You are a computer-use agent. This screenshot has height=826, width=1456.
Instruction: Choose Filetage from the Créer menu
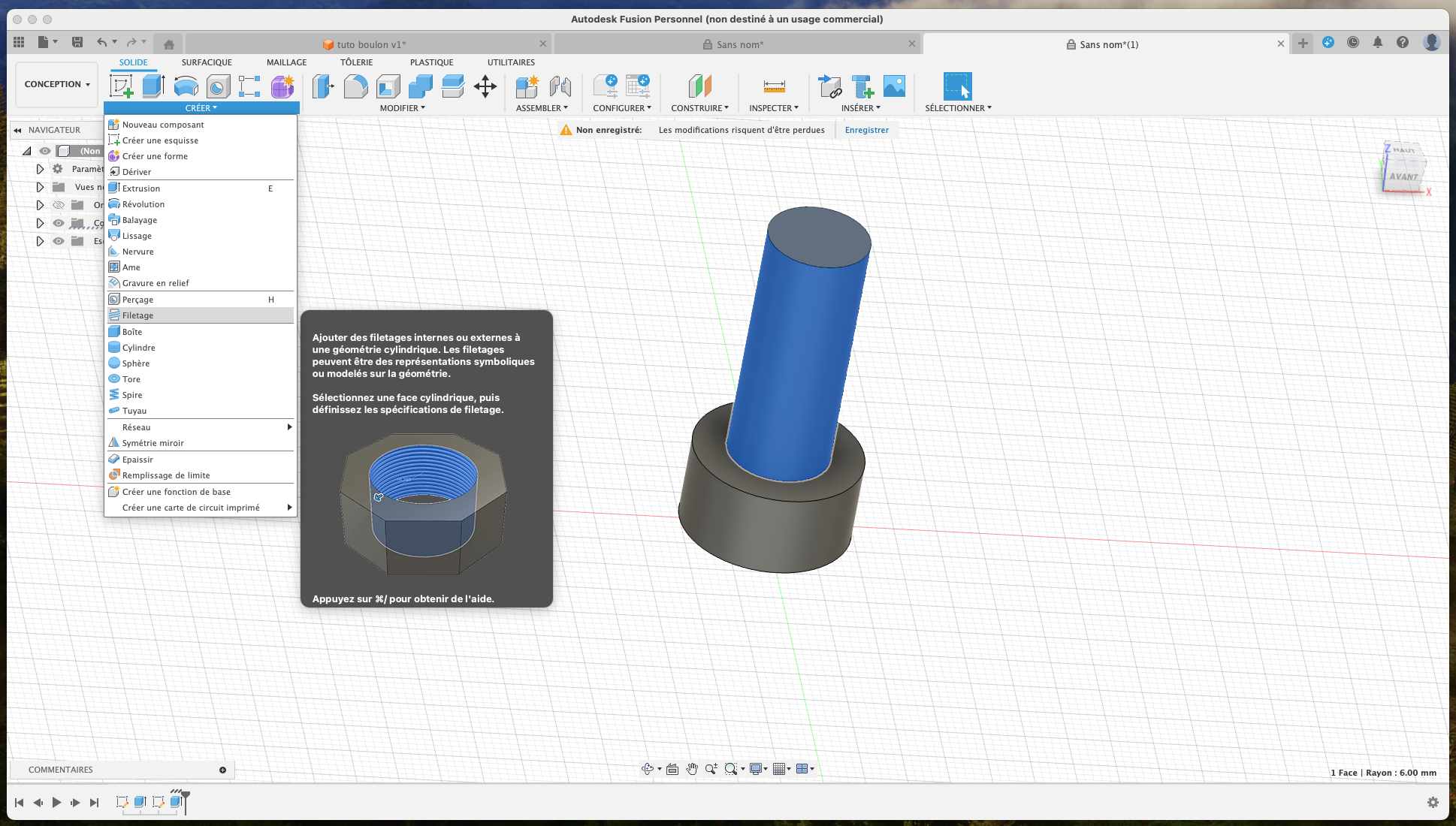201,315
